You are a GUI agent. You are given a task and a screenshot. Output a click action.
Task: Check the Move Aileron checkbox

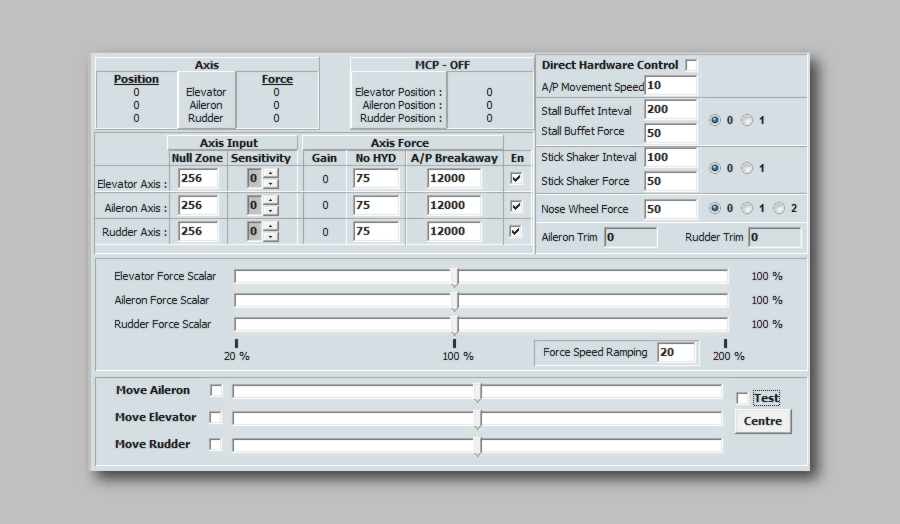tap(216, 391)
